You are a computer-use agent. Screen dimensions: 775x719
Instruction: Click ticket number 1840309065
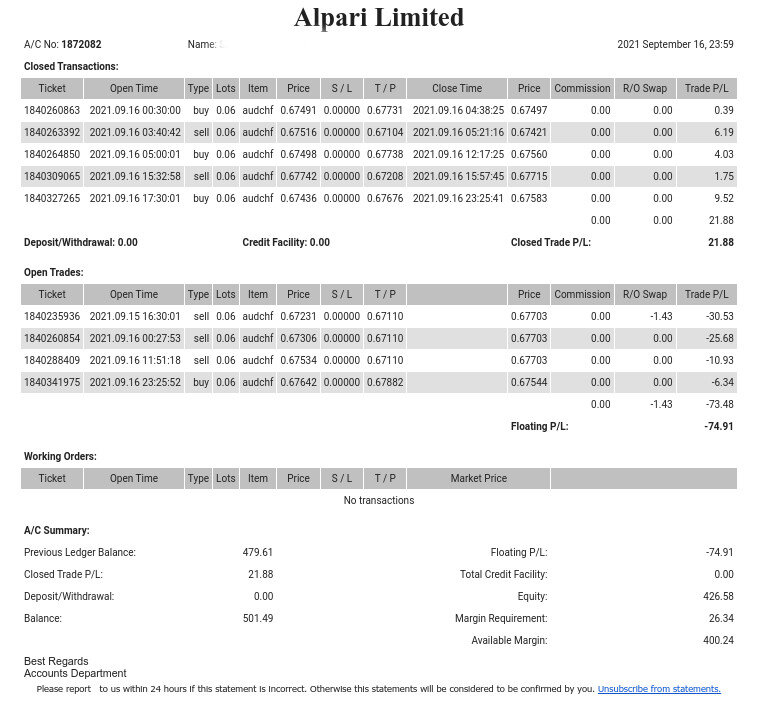point(52,176)
